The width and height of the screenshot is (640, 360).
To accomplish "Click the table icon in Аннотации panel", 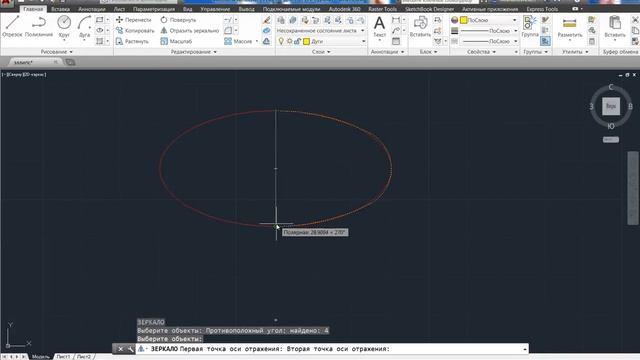I will pyautogui.click(x=396, y=41).
